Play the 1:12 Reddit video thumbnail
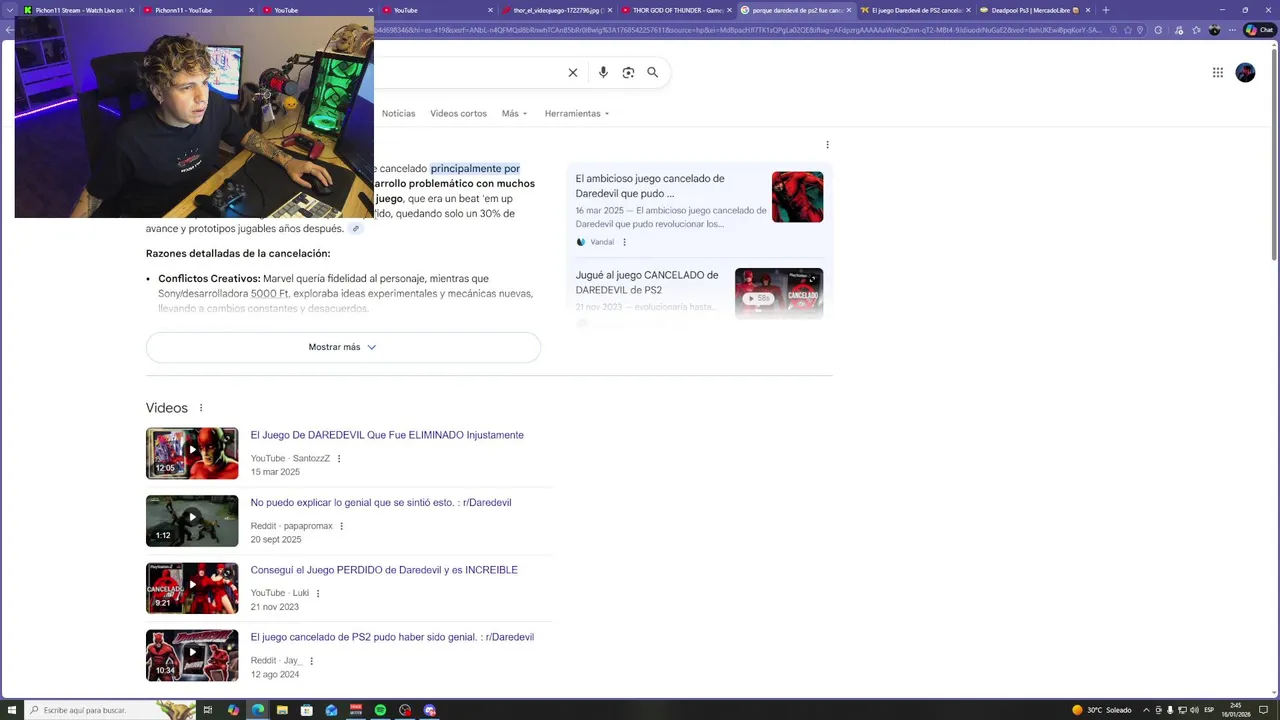 tap(192, 521)
